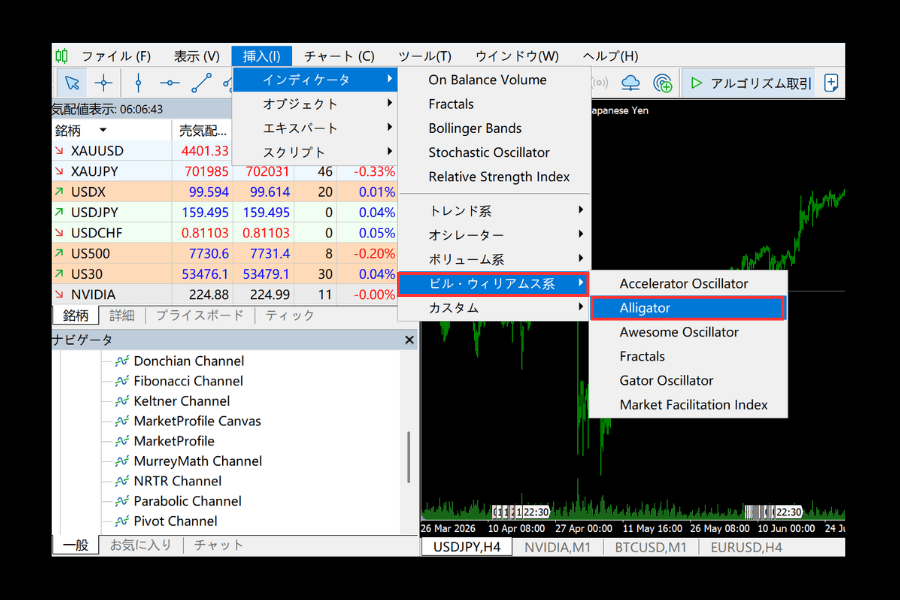Expand the インディケータ submenu arrow

(x=390, y=79)
